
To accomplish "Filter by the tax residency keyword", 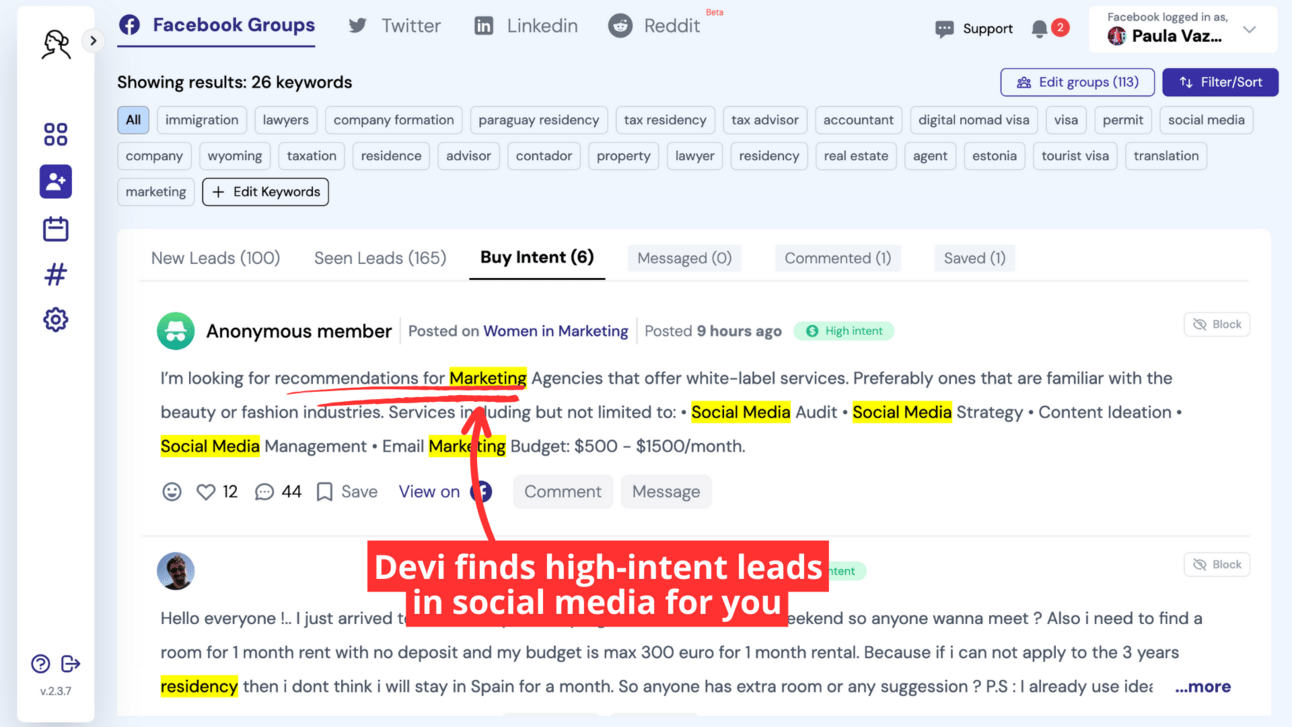I will pyautogui.click(x=665, y=120).
